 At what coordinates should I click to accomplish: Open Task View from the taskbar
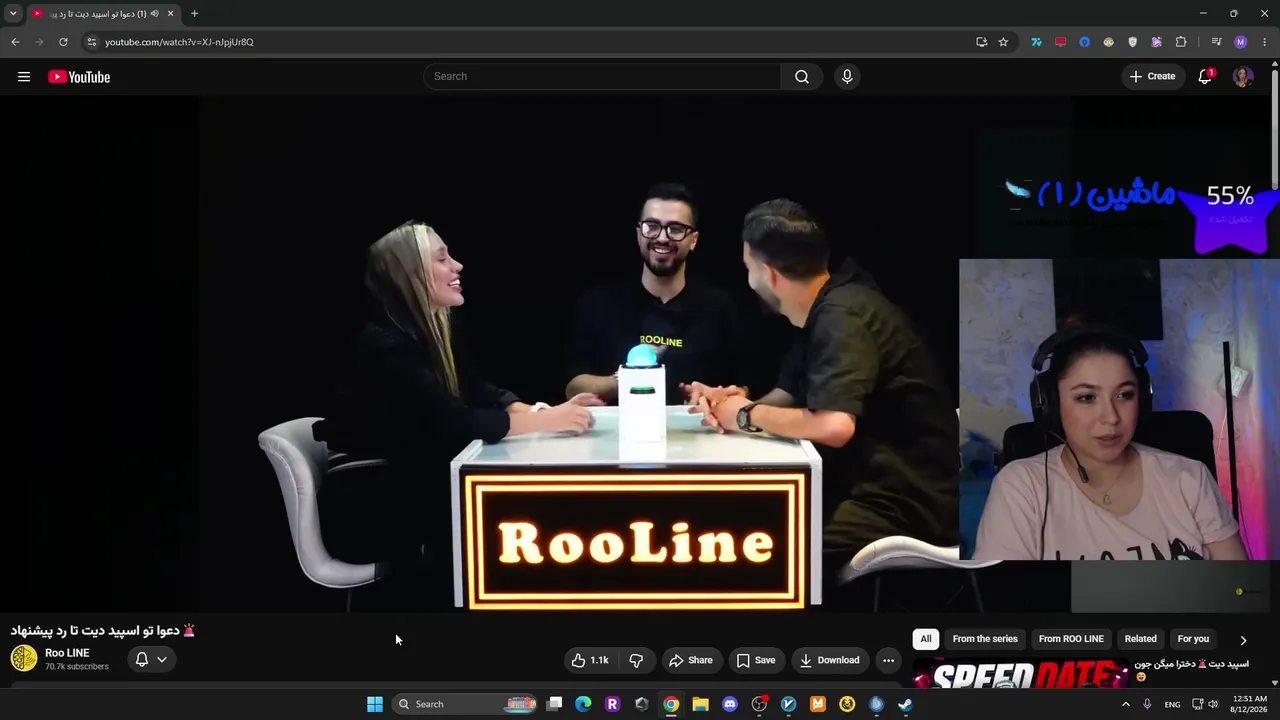coord(554,704)
